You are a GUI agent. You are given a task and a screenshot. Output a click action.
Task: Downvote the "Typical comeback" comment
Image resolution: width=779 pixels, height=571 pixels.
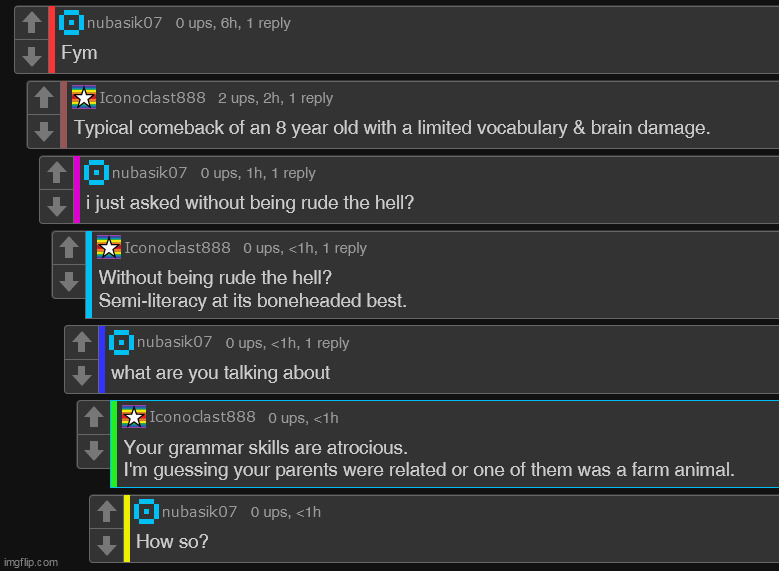click(44, 131)
